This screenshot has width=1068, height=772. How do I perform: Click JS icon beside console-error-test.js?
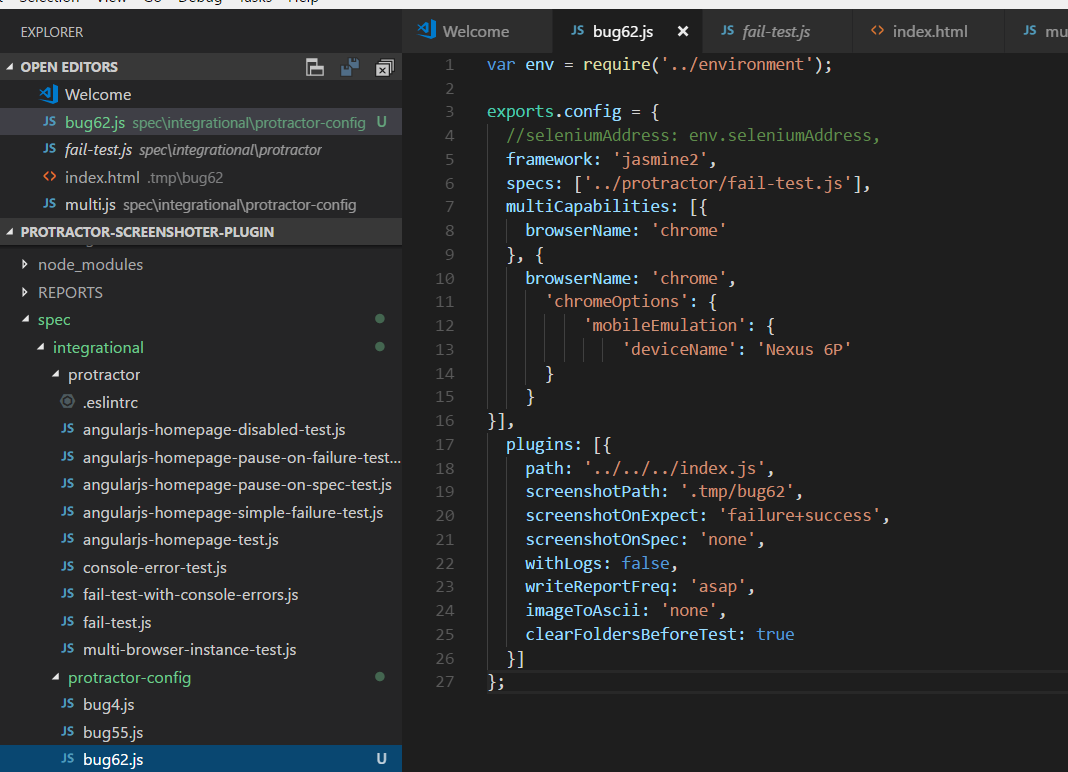coord(67,566)
